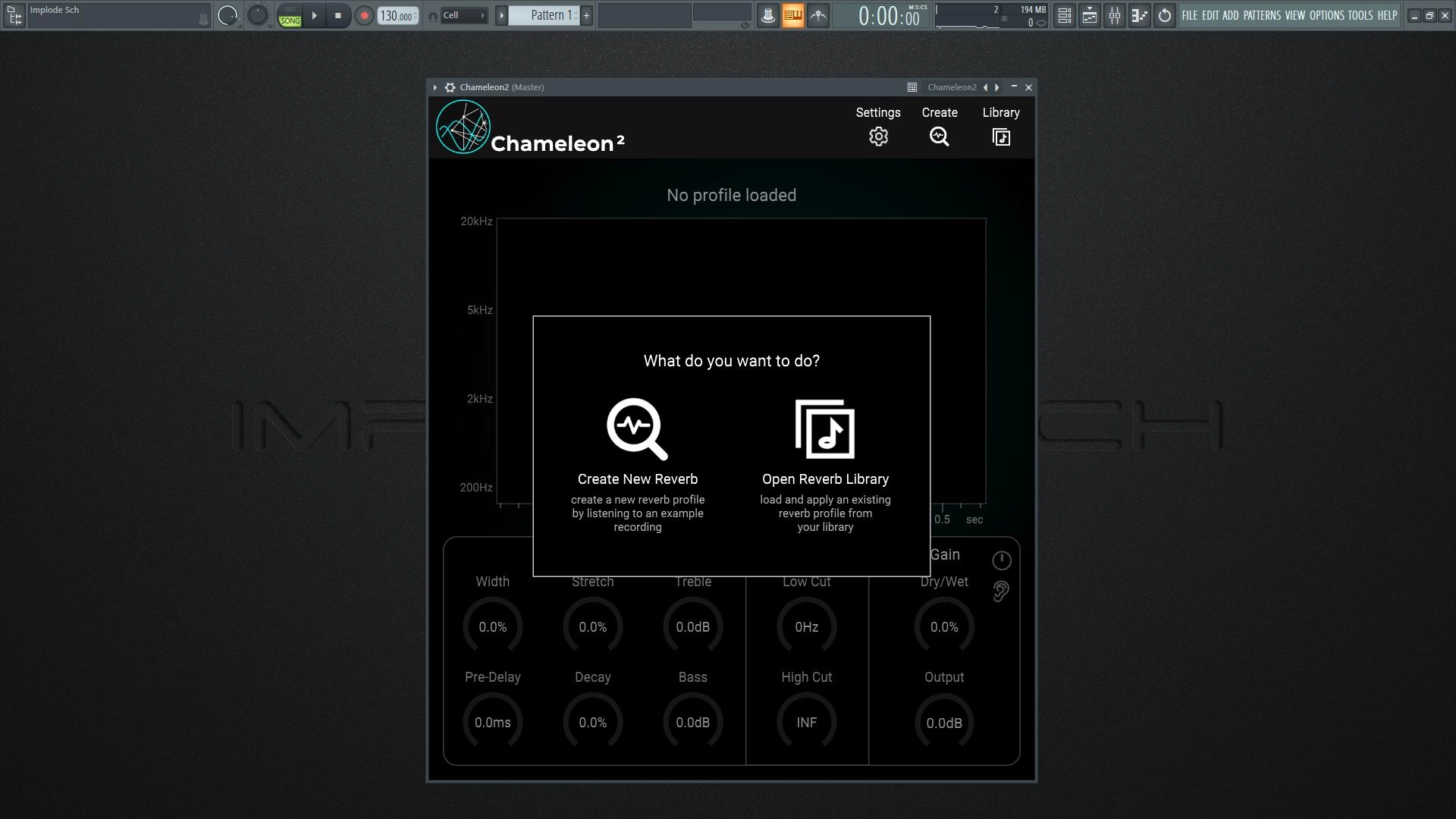Click the master volume knob in toolbar
The width and height of the screenshot is (1456, 819).
(x=227, y=15)
